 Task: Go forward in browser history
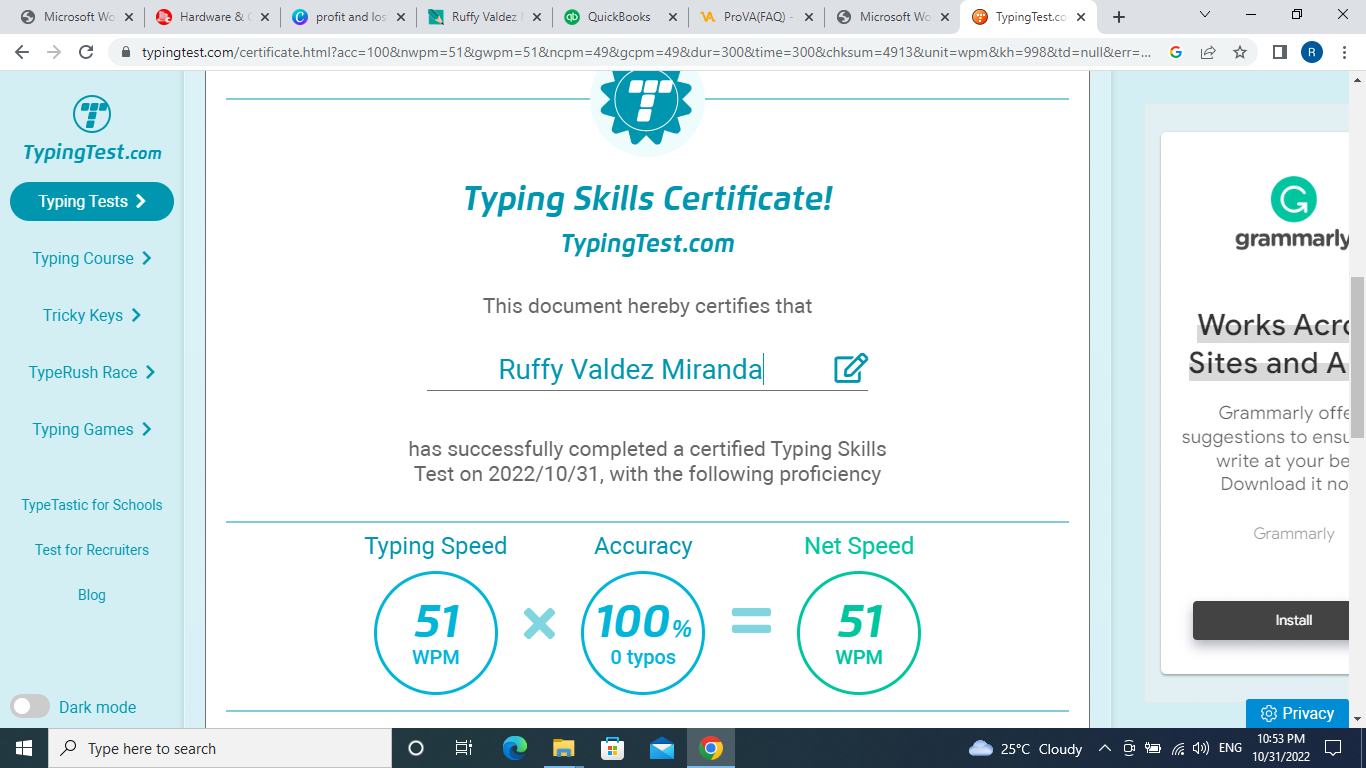(54, 52)
